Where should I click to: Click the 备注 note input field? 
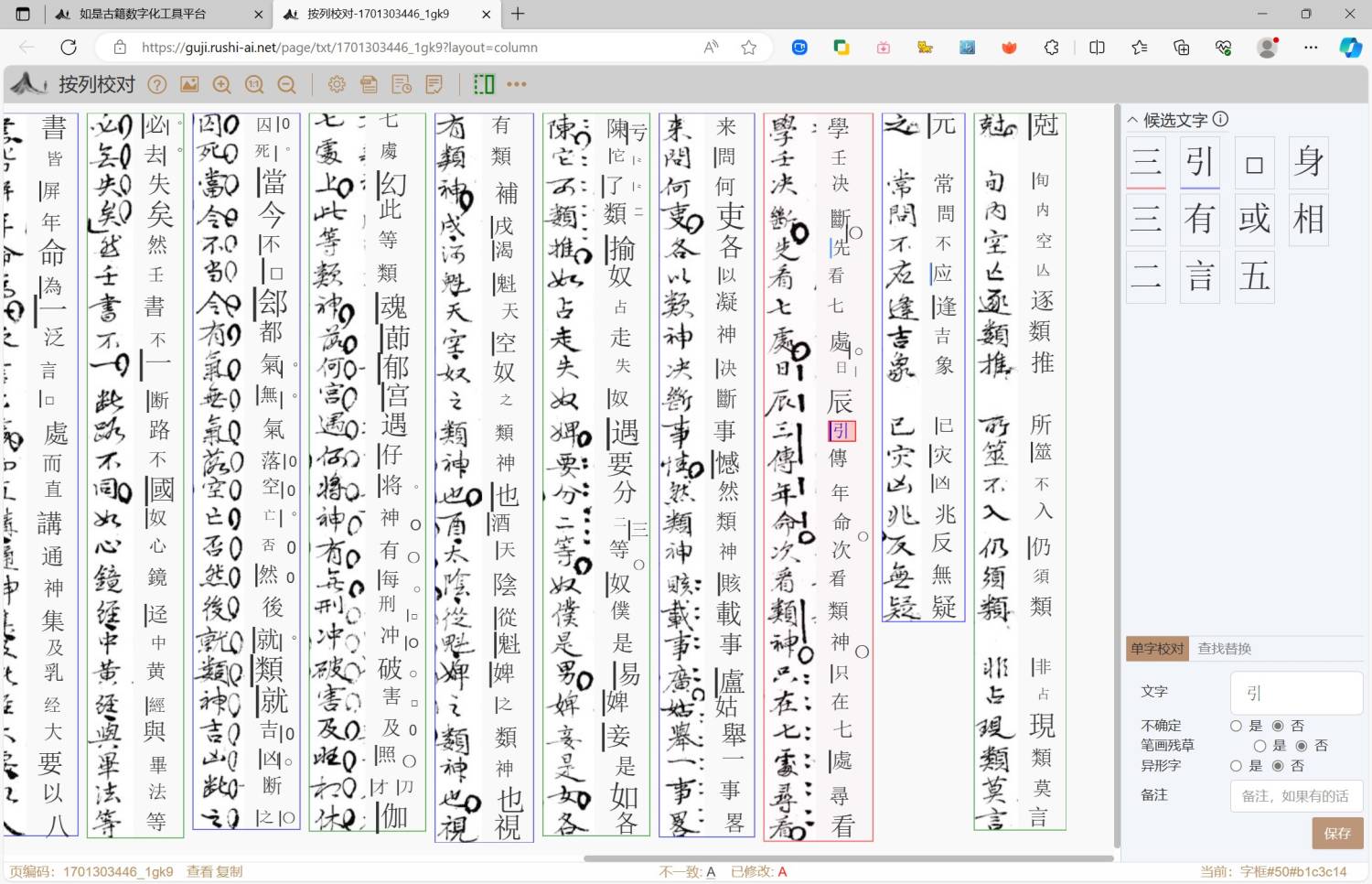click(x=1296, y=796)
